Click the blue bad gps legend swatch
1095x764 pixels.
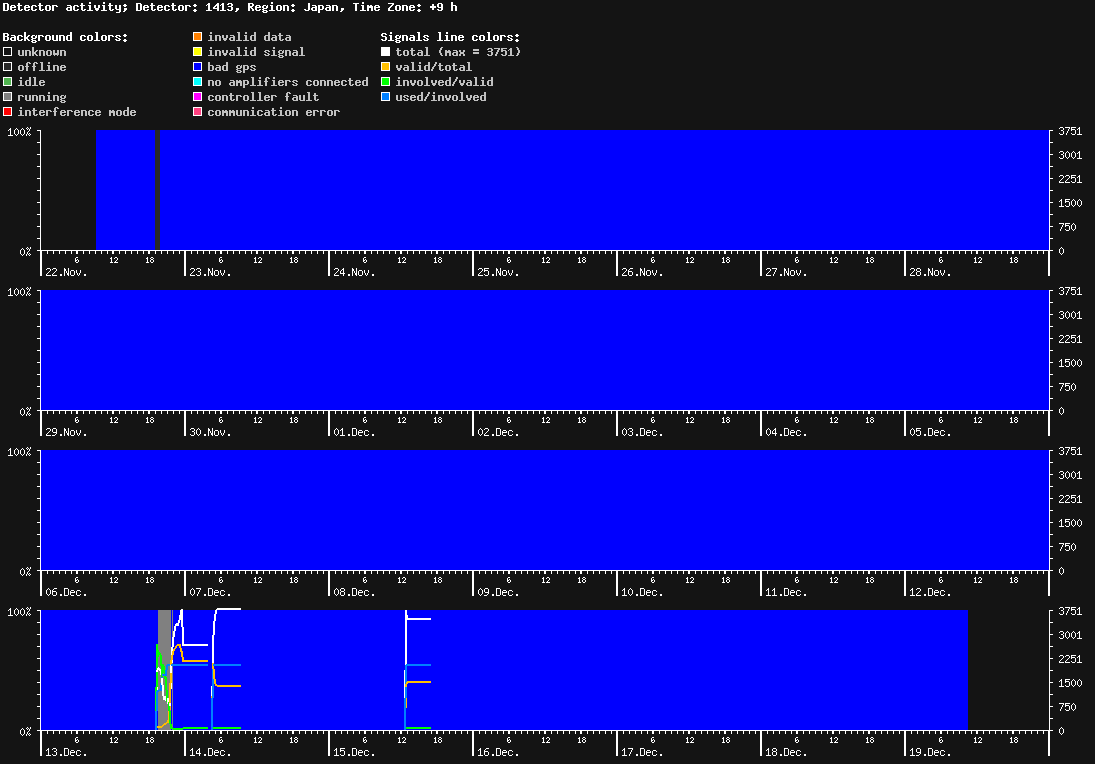[x=198, y=67]
